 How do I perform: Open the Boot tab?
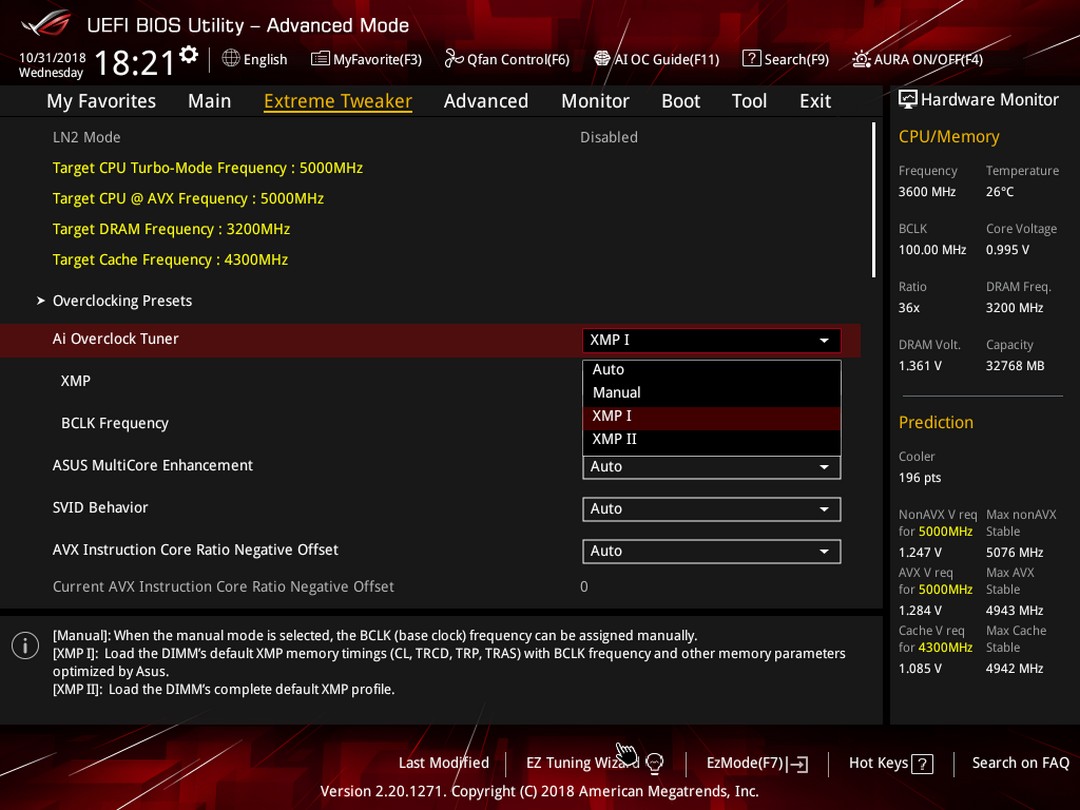(681, 101)
